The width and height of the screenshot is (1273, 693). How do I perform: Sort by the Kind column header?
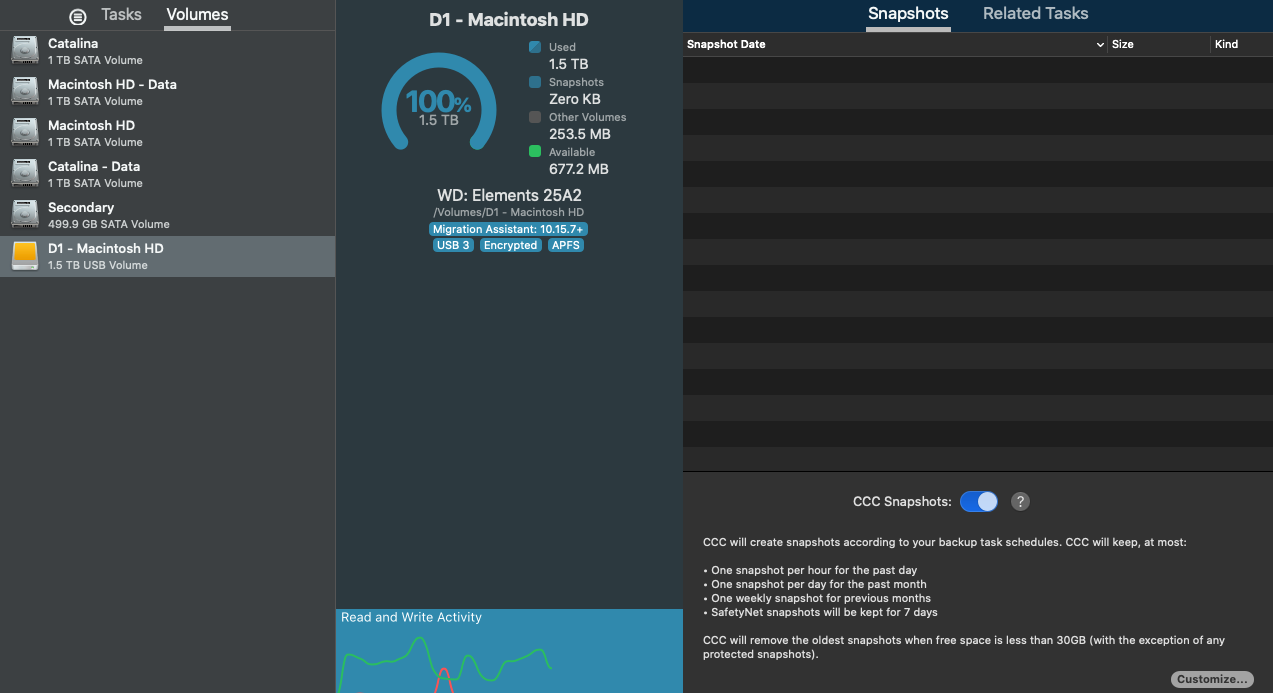1241,44
